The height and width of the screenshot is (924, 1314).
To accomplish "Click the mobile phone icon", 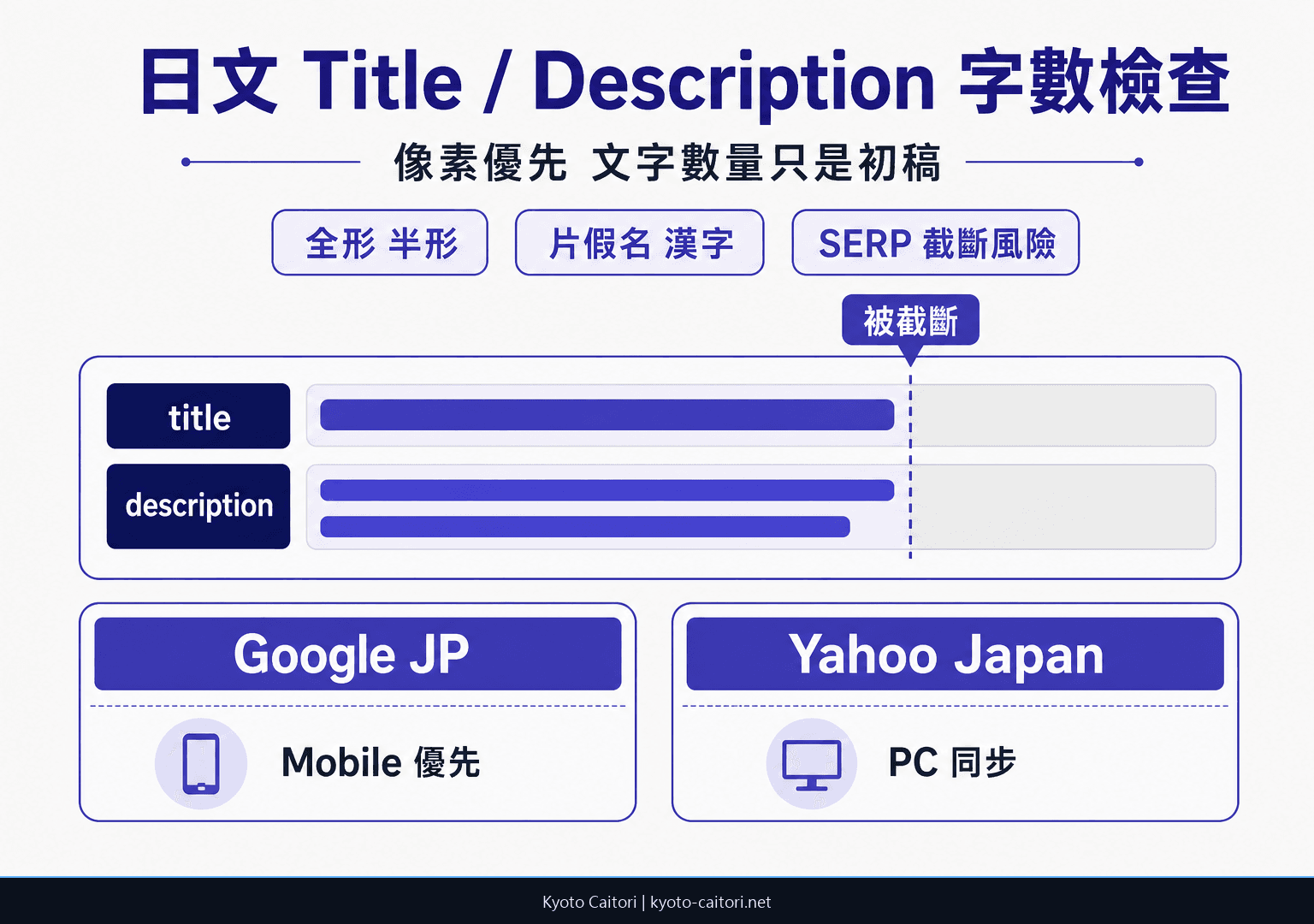I will pos(201,763).
